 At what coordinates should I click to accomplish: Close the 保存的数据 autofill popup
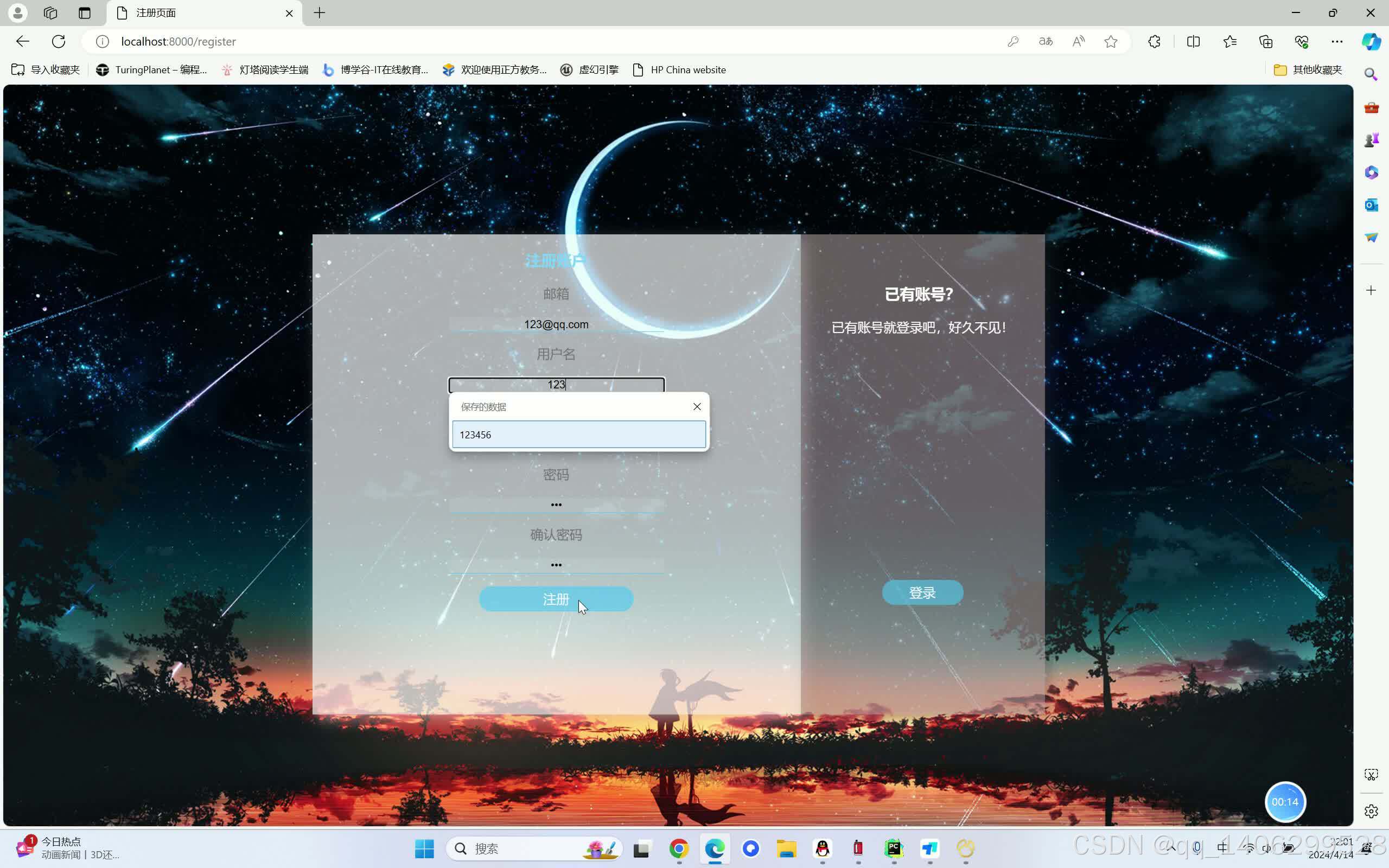[697, 406]
